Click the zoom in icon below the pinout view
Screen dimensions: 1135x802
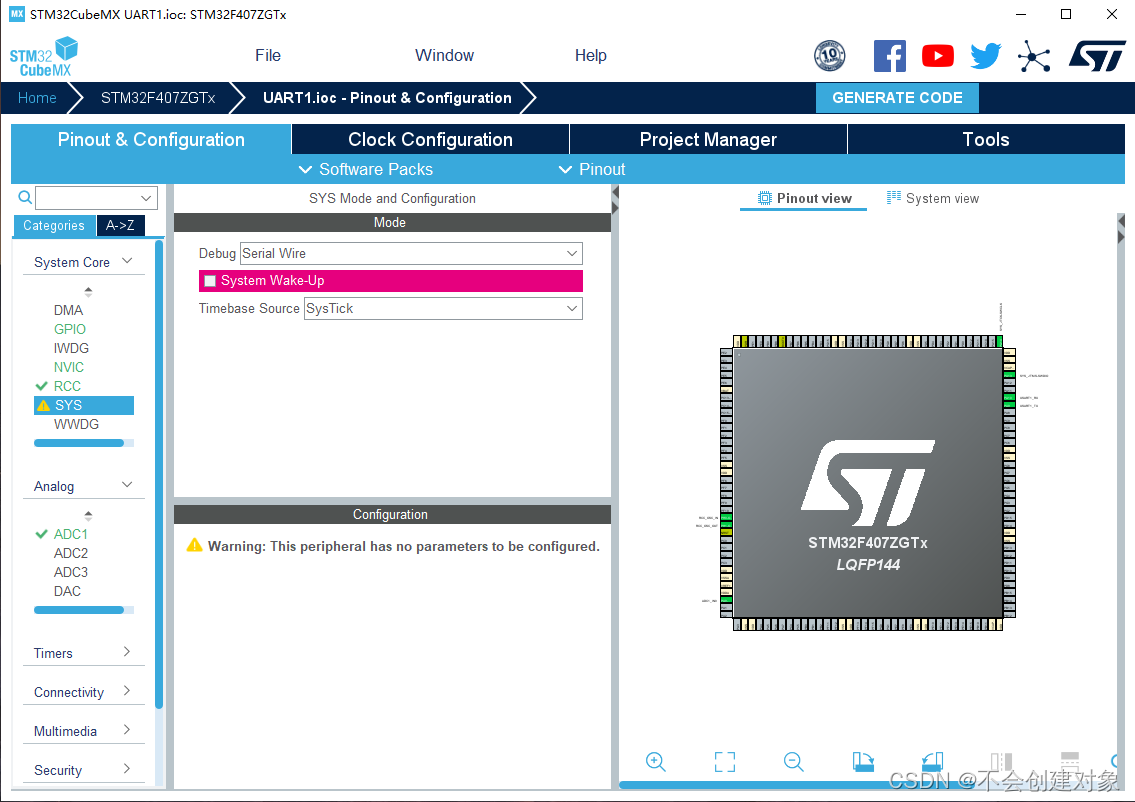pos(656,762)
